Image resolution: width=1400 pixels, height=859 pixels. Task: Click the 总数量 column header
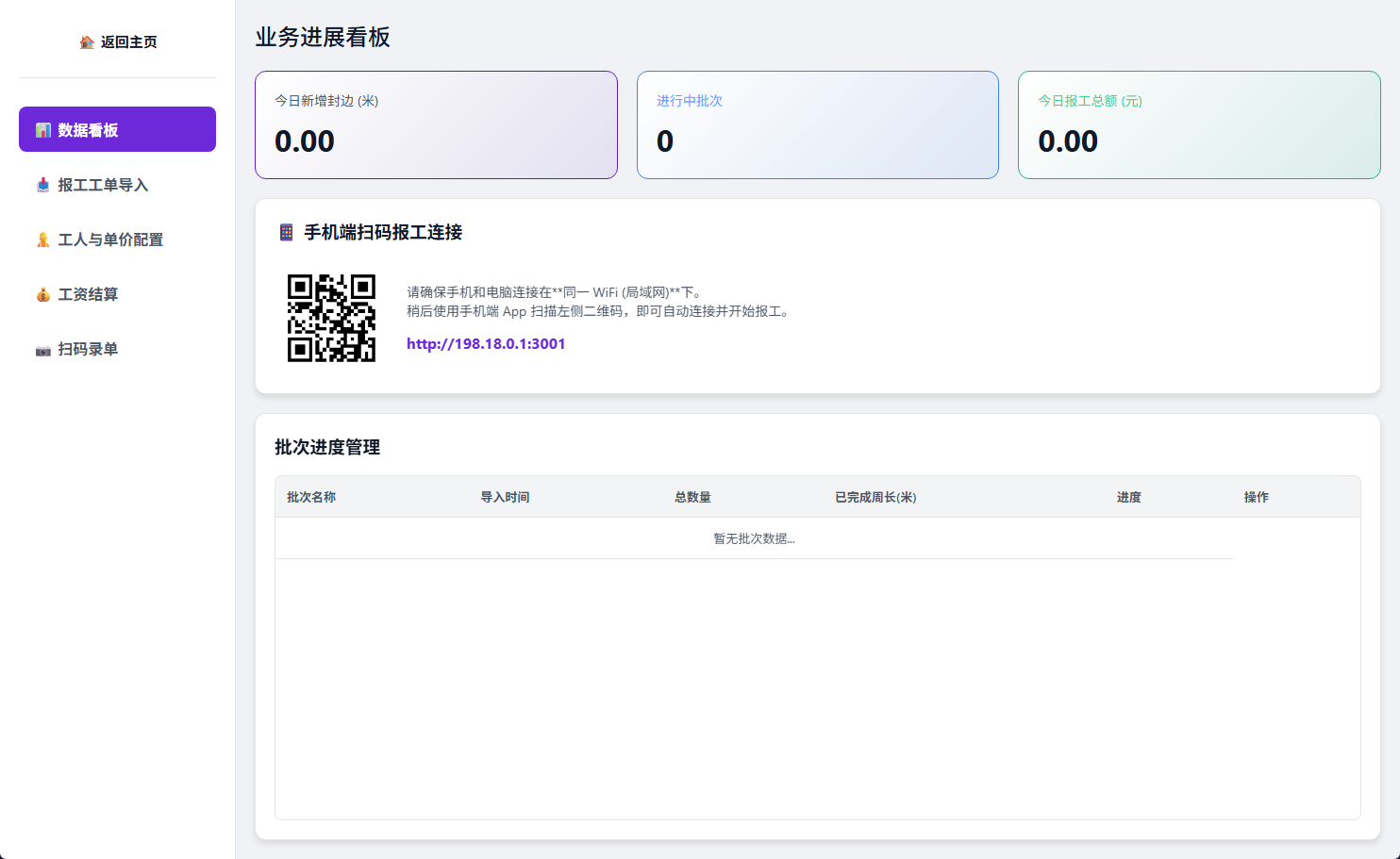click(x=692, y=497)
